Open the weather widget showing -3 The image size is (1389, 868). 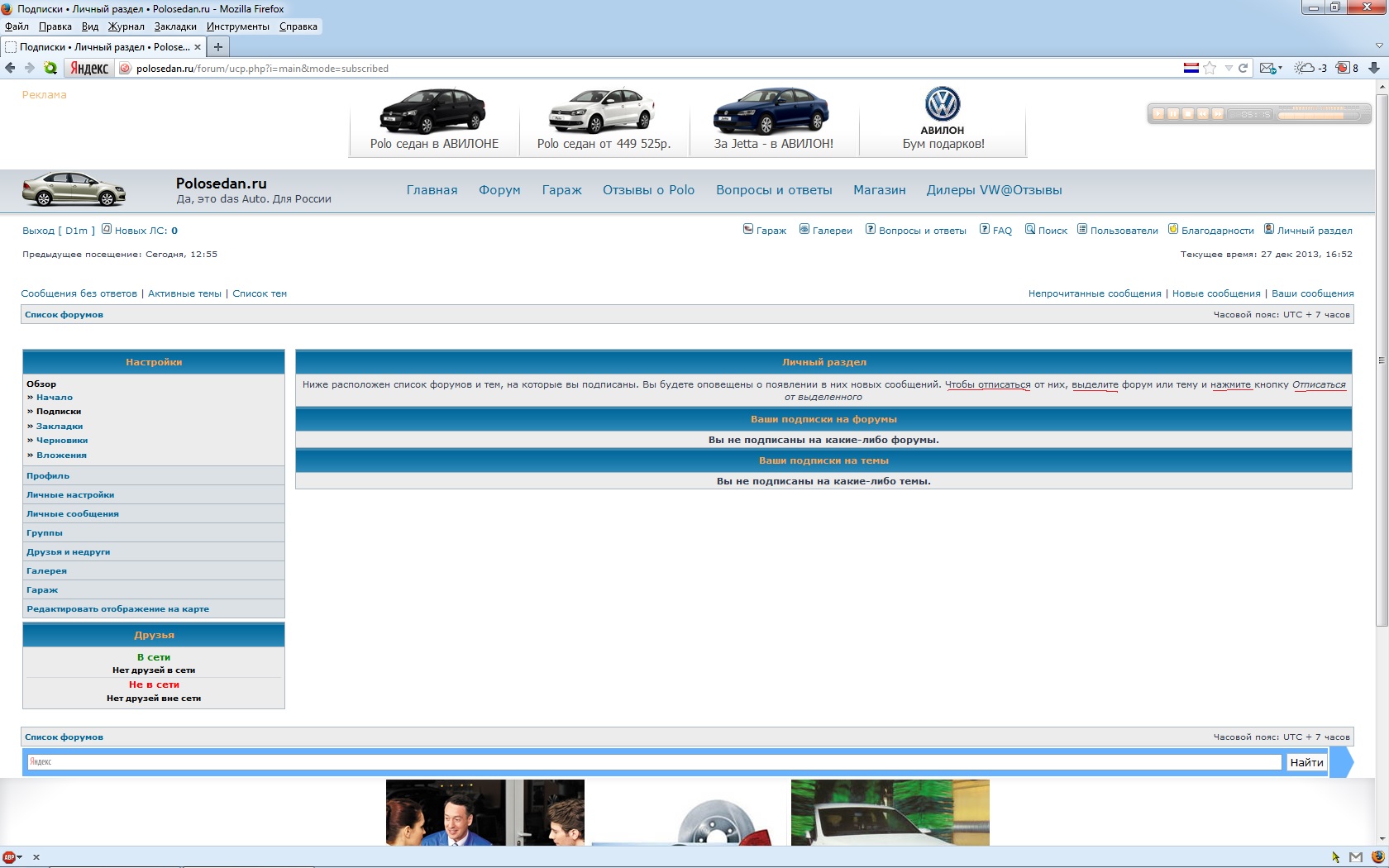(x=1310, y=68)
